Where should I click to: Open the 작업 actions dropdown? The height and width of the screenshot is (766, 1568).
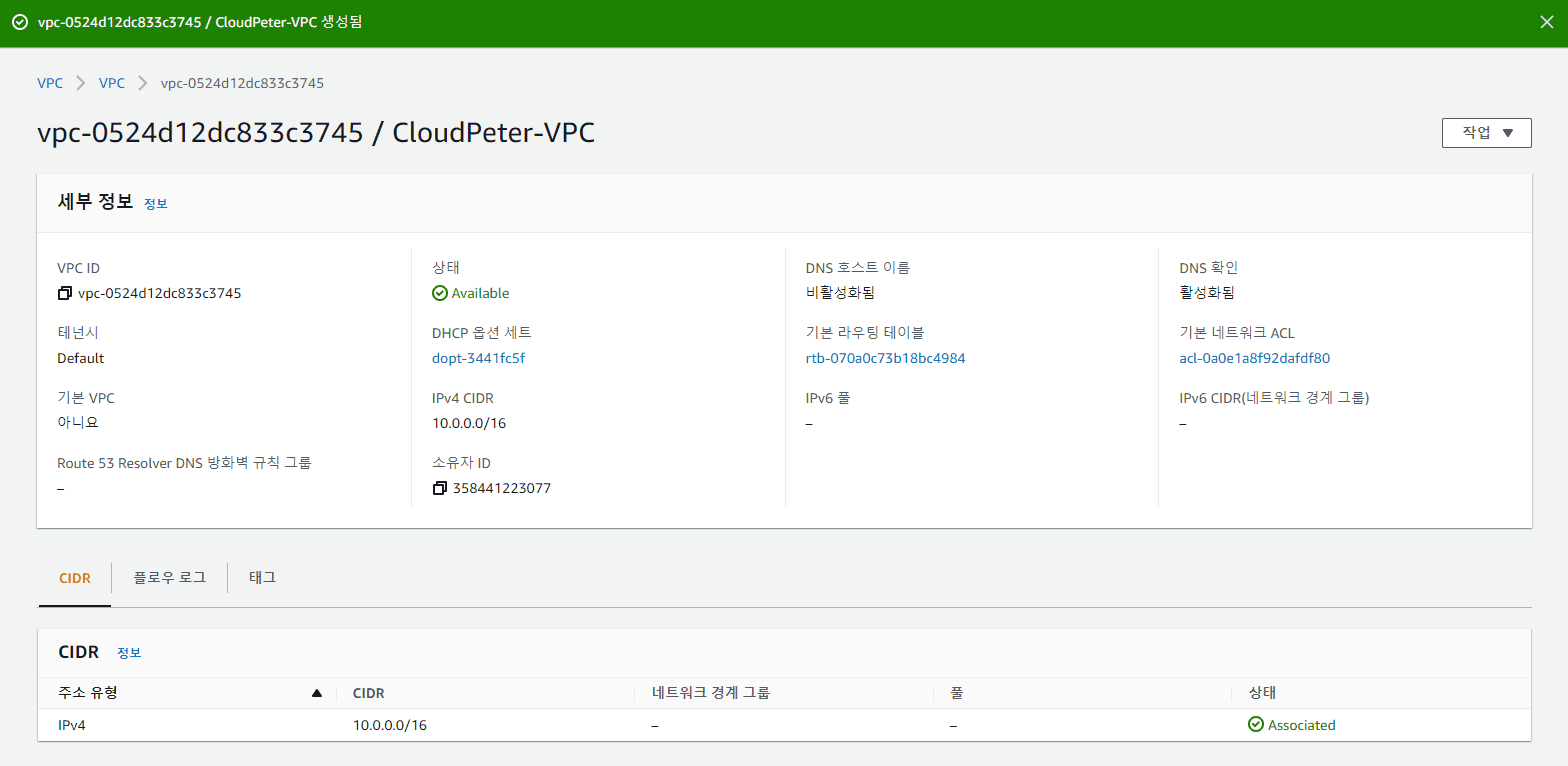pyautogui.click(x=1486, y=133)
